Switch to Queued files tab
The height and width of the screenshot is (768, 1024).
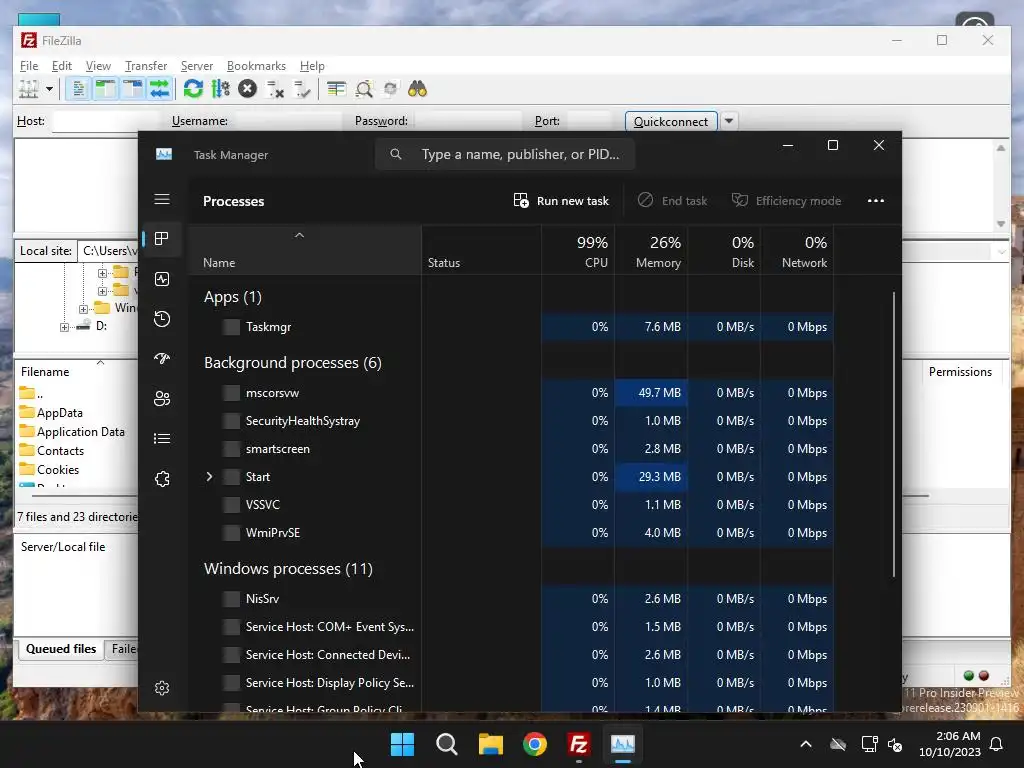tap(61, 649)
